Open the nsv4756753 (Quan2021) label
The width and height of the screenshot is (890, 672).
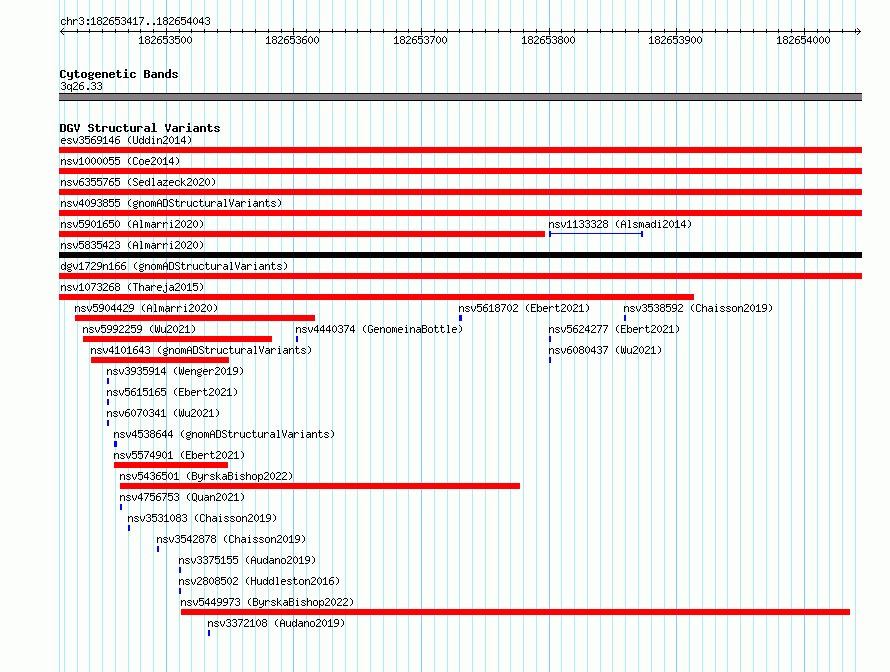coord(182,497)
